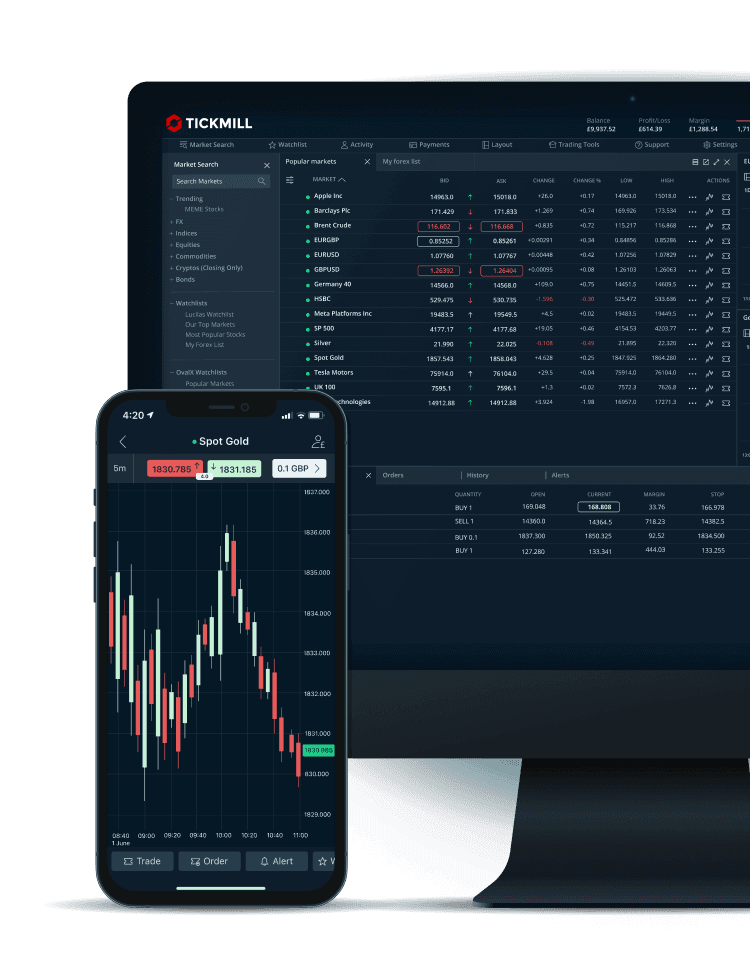The height and width of the screenshot is (972, 750).
Task: Open My Forex List in sidebar
Action: point(205,345)
